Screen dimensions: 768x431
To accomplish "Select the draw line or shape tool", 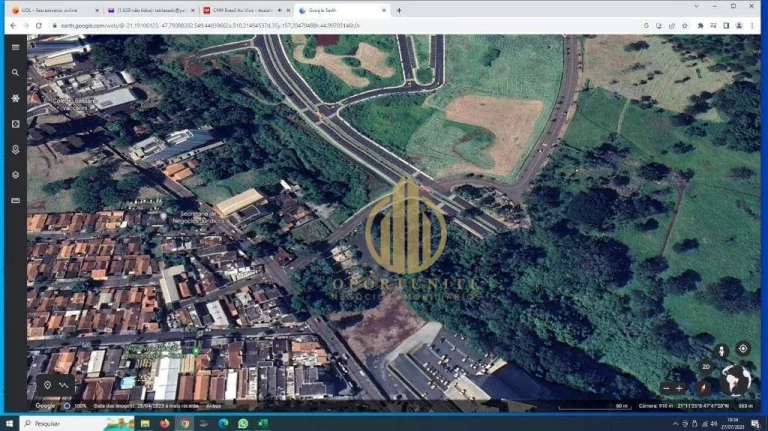I will pyautogui.click(x=64, y=385).
